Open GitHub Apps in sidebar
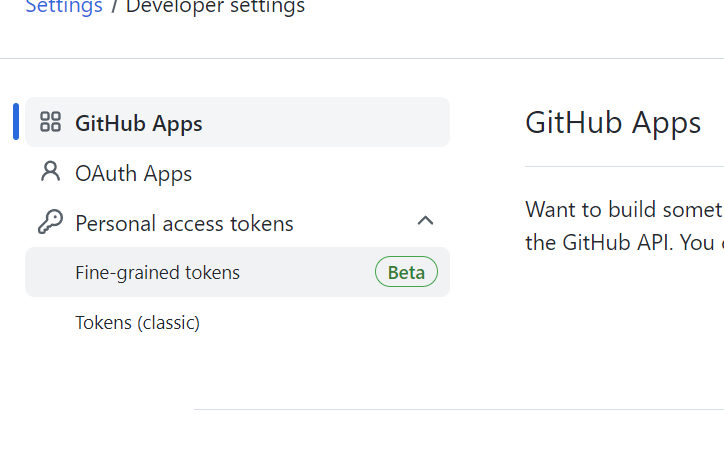 (x=237, y=122)
